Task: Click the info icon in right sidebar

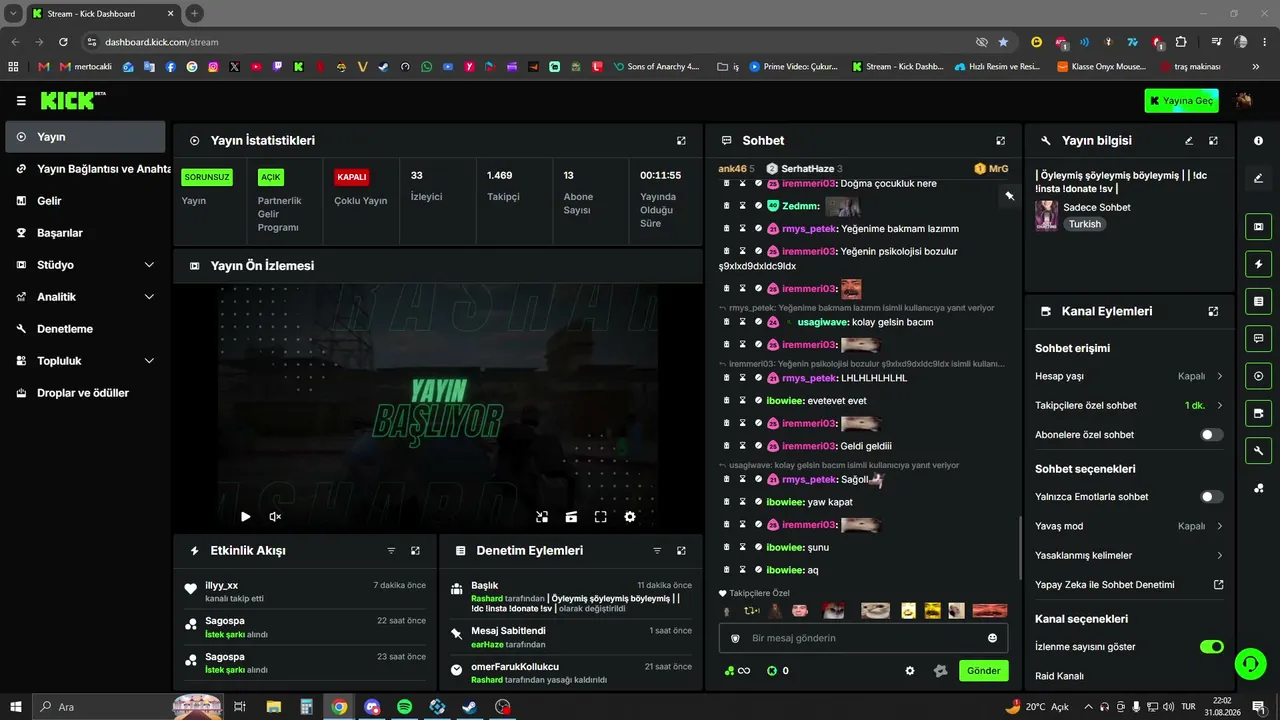Action: 1258,141
